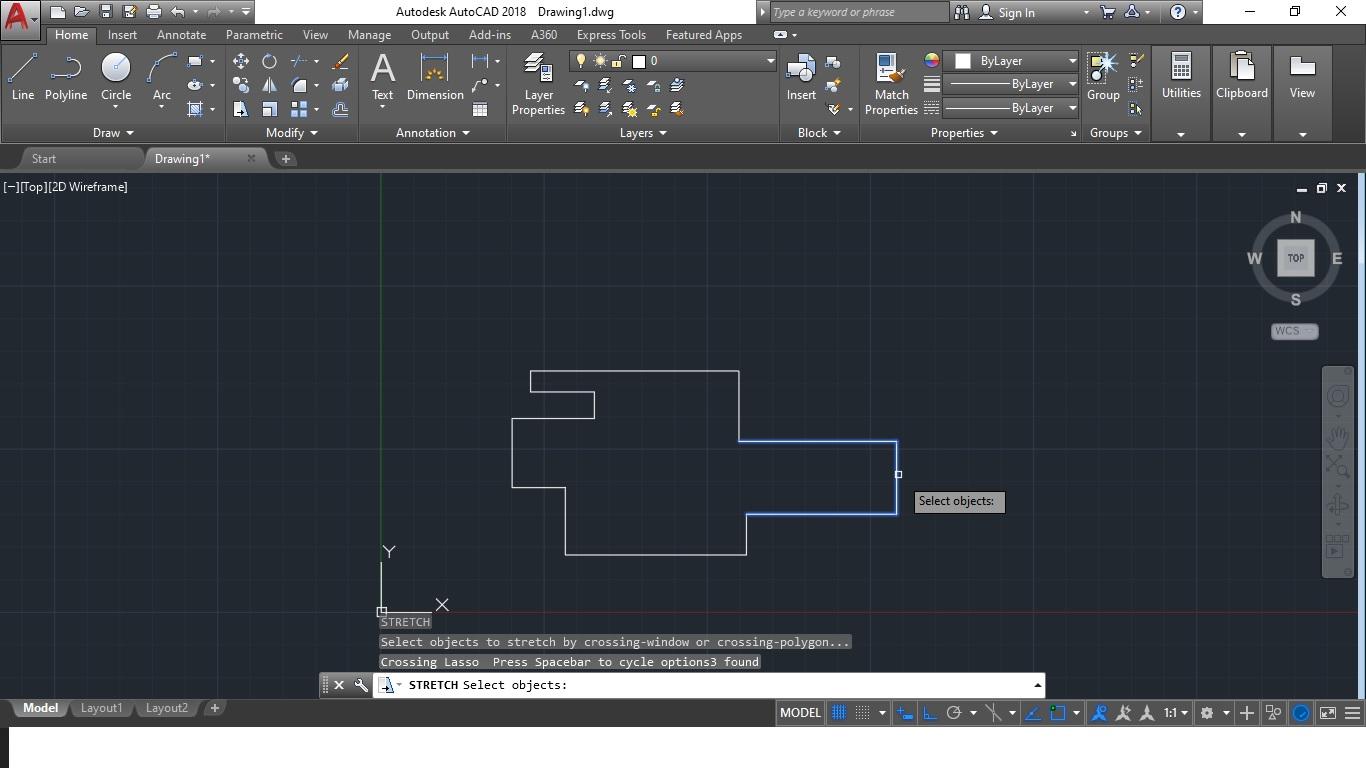
Task: Expand the Annotation panel
Action: pos(432,133)
